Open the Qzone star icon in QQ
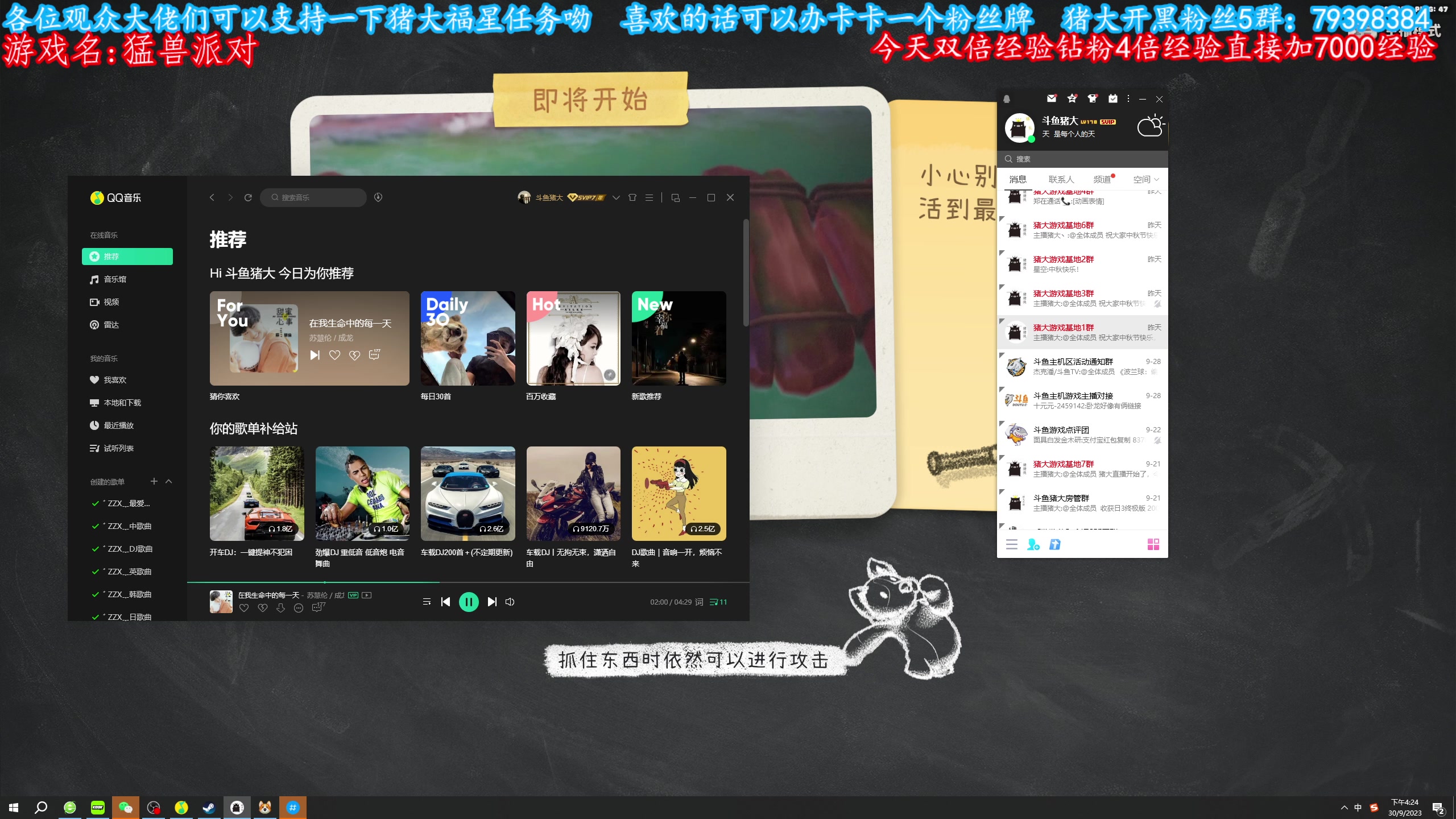Image resolution: width=1456 pixels, height=819 pixels. (1072, 98)
